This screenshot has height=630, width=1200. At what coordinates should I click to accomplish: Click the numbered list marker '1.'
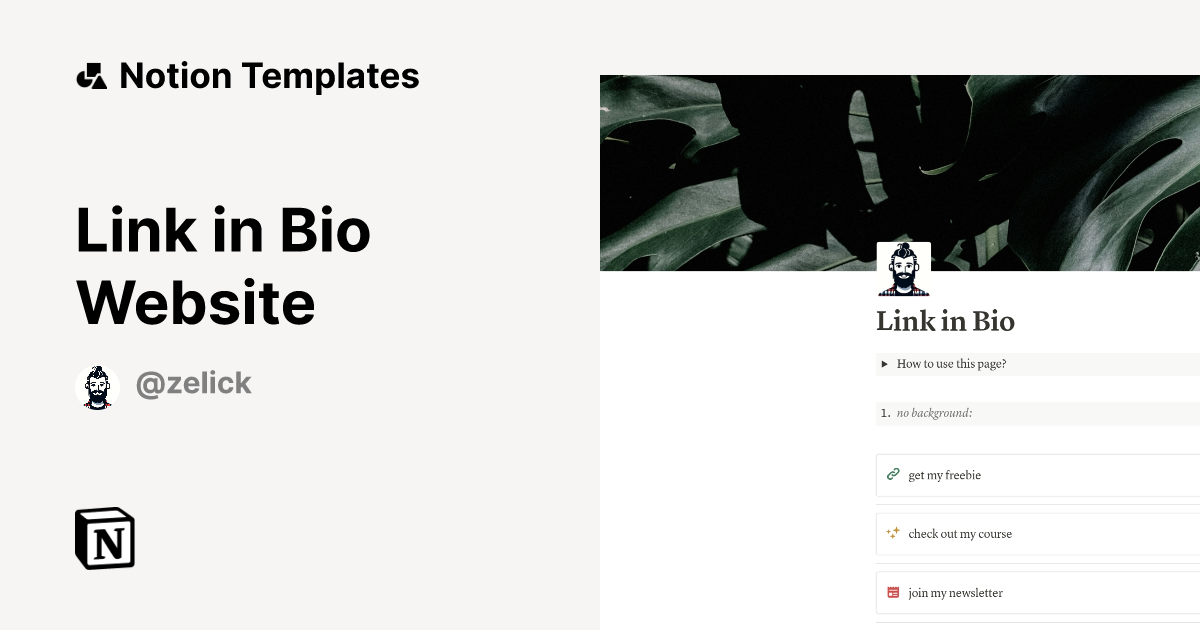click(885, 413)
